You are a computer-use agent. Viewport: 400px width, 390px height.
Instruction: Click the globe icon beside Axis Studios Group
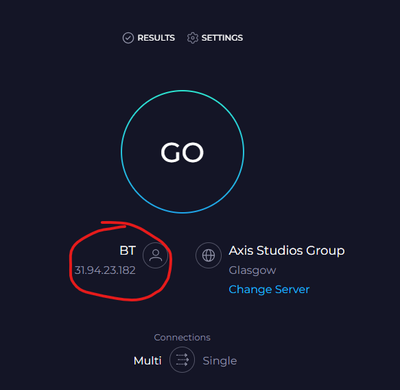coord(209,256)
